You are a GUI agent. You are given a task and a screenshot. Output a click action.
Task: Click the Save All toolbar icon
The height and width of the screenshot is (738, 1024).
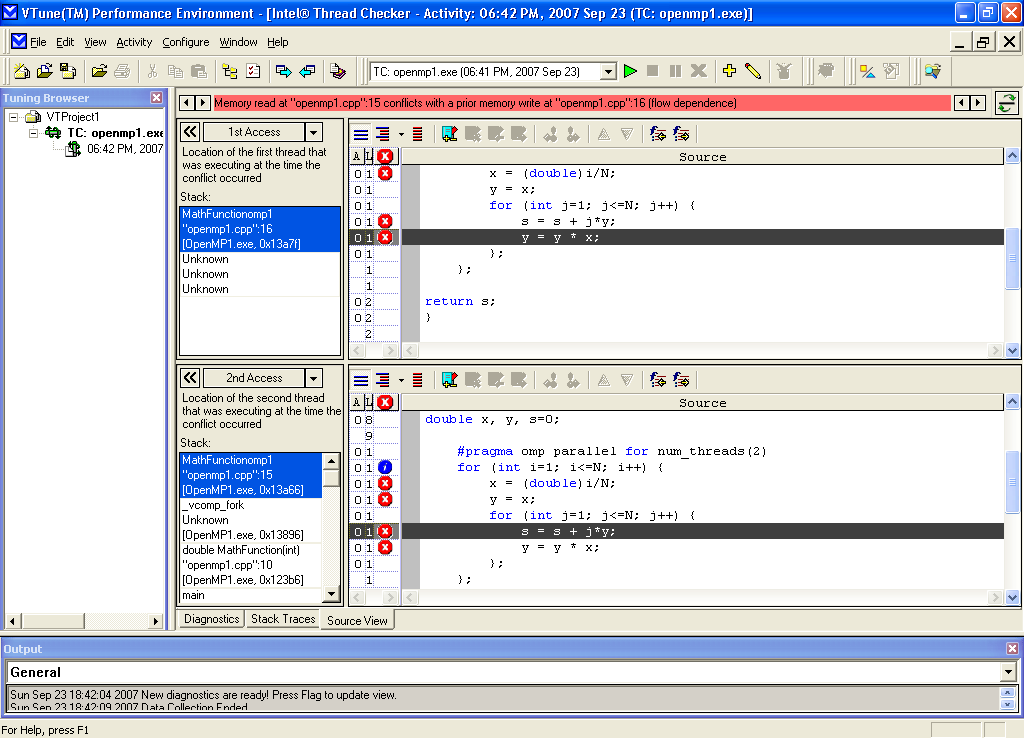click(68, 71)
